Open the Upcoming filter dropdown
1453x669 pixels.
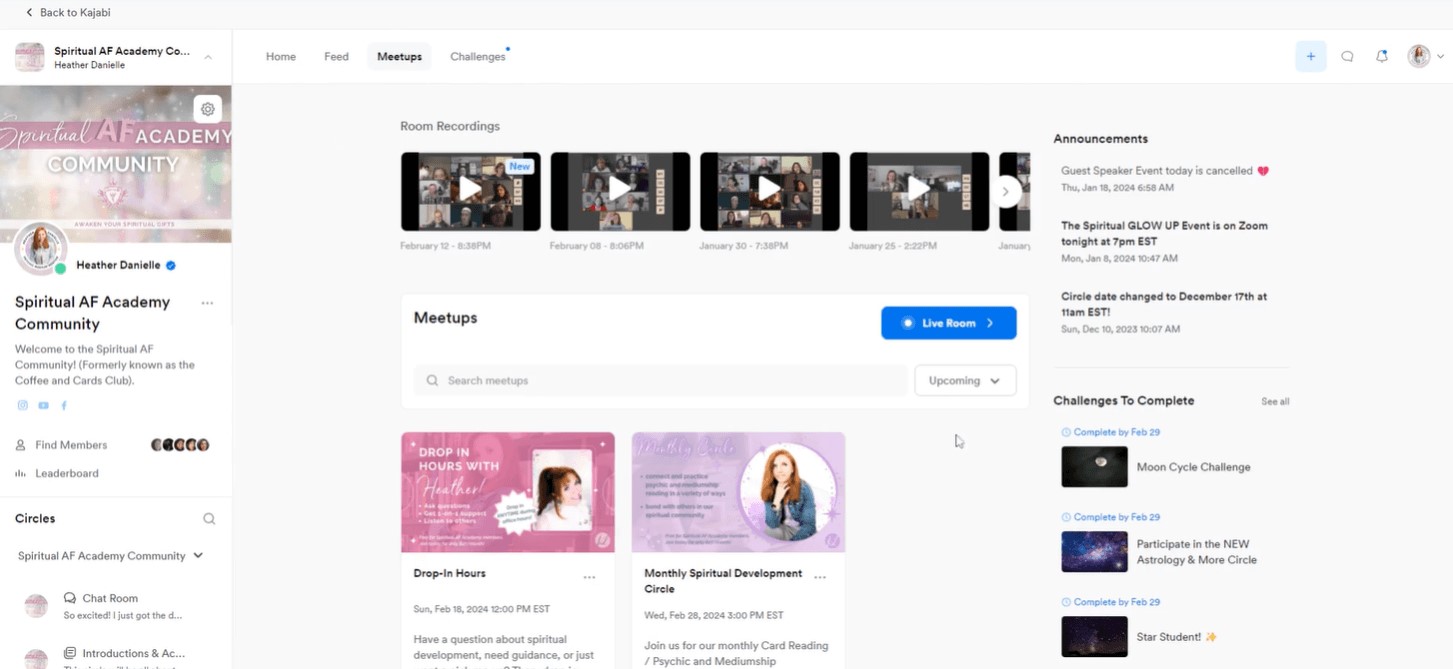tap(965, 381)
